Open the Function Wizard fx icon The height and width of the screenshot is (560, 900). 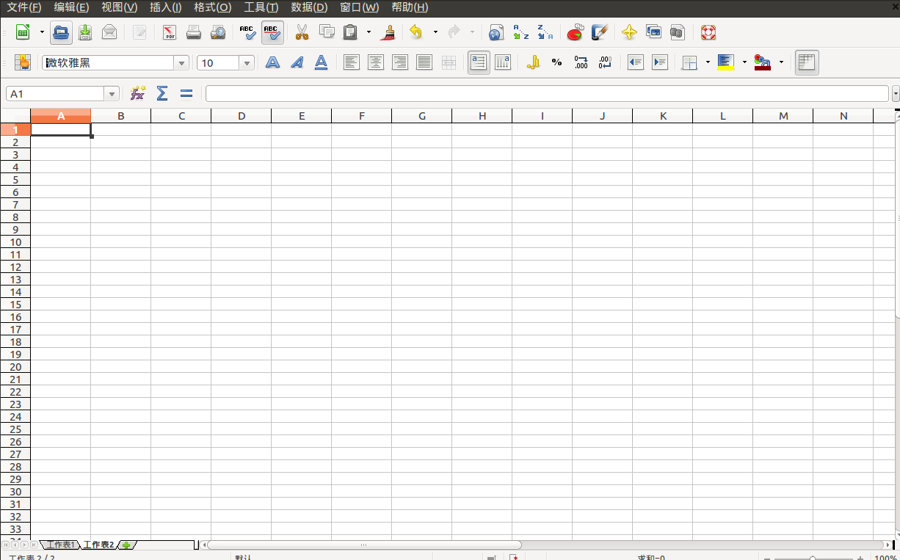click(138, 93)
